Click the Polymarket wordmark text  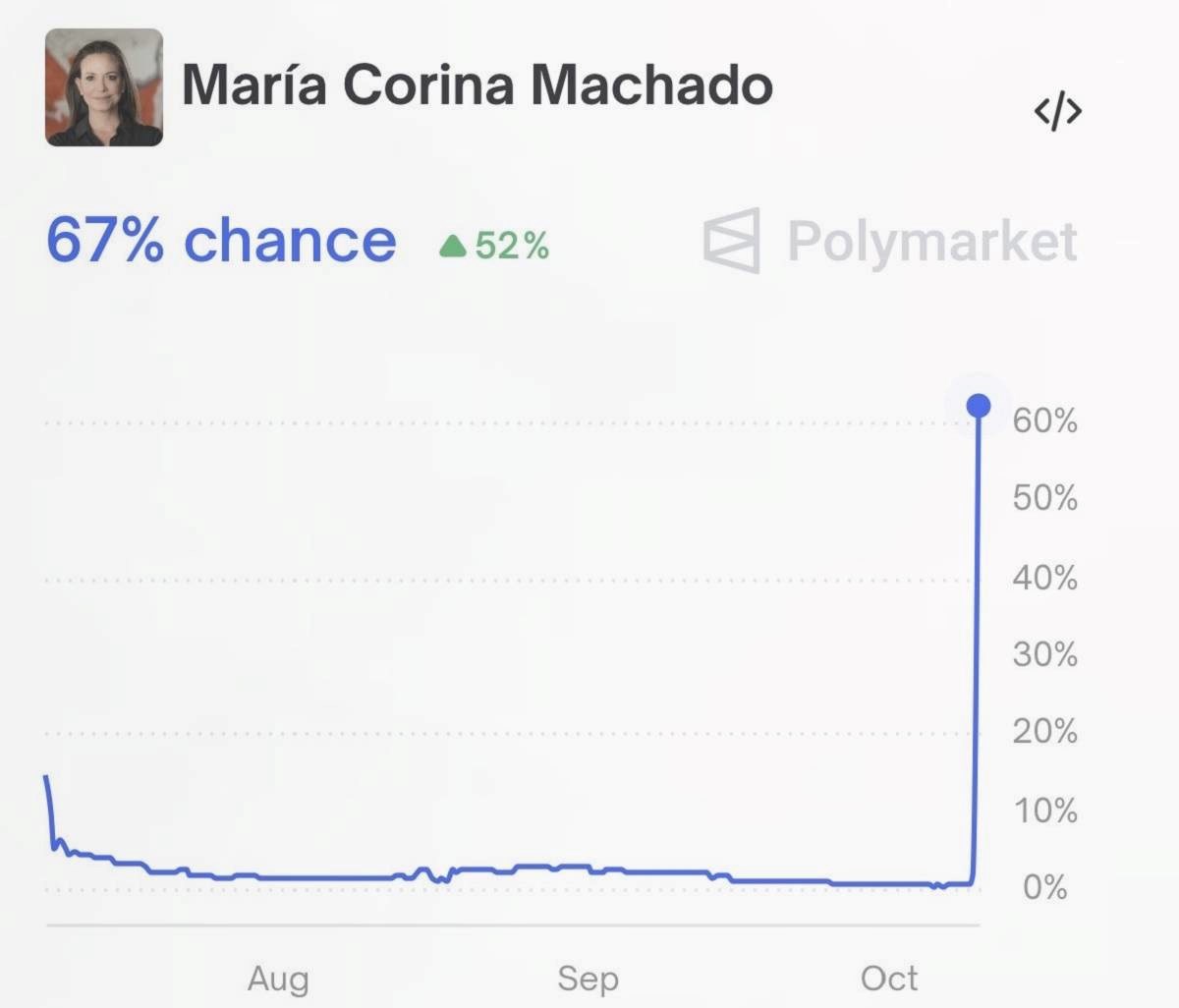tap(931, 242)
